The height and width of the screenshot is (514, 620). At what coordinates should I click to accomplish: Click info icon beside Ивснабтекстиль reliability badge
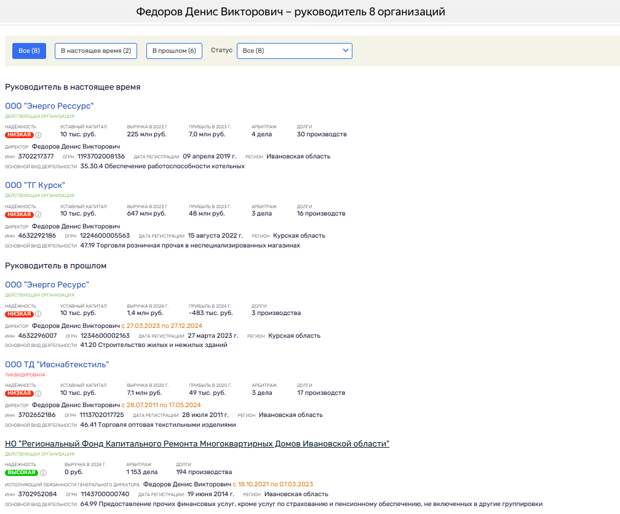(38, 393)
